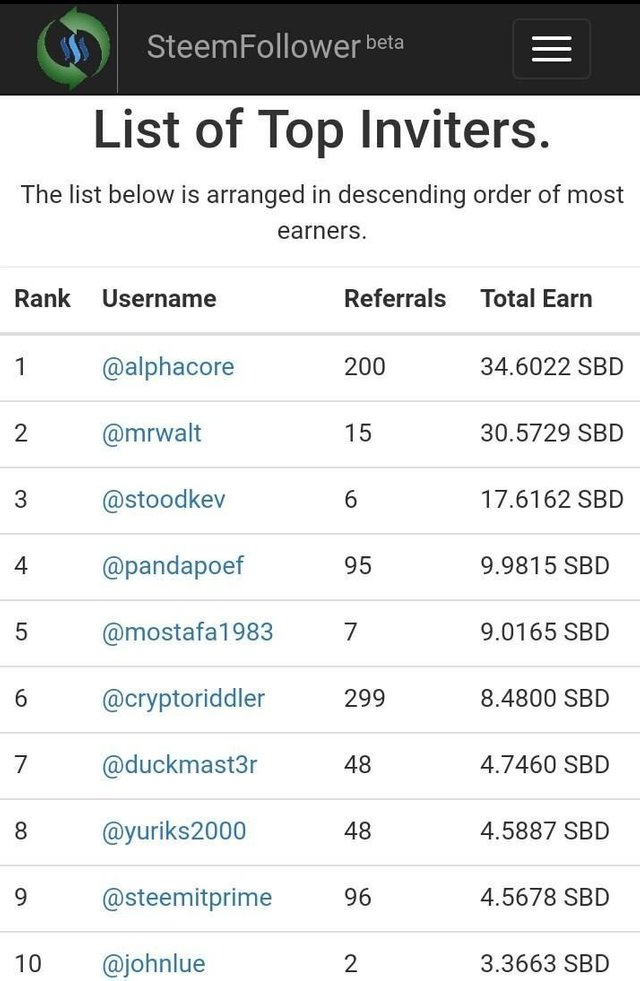Go to @steemitprime profile
The height and width of the screenshot is (981, 640).
186,897
